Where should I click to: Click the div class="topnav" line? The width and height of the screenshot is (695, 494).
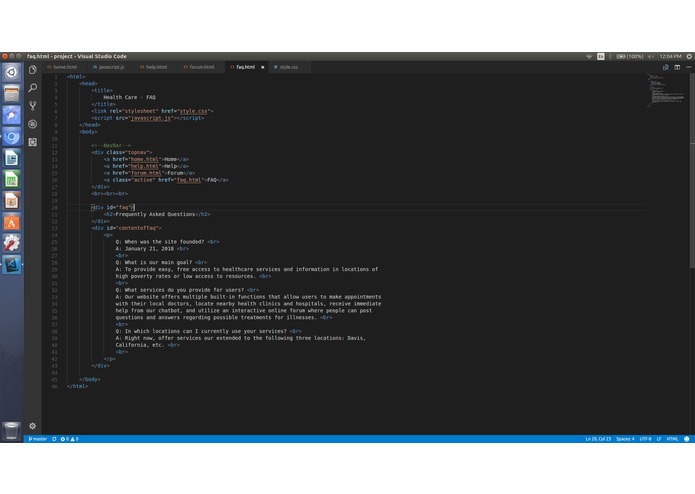pos(121,152)
